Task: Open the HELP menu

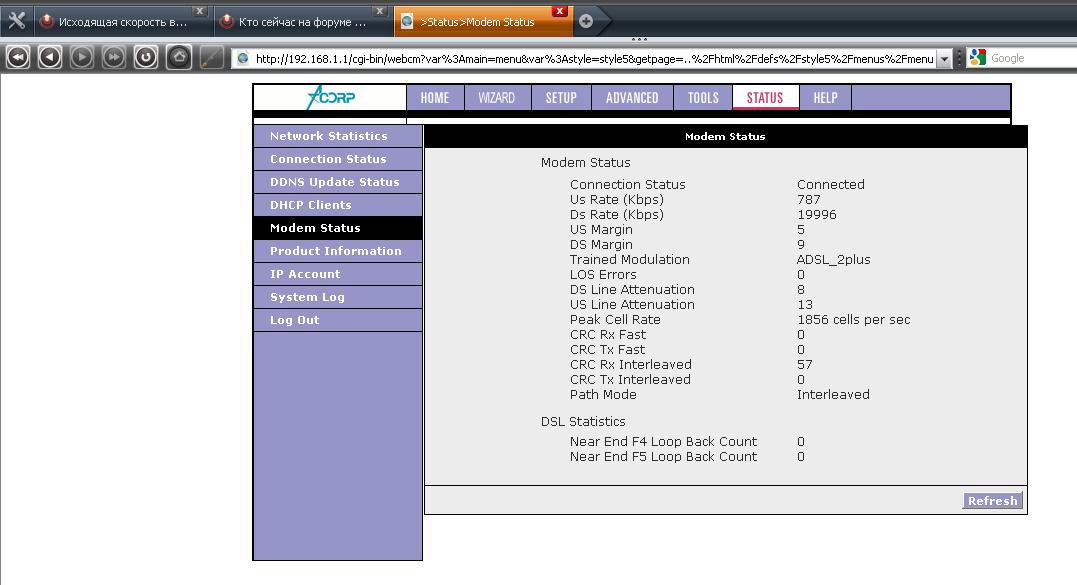Action: coord(826,98)
